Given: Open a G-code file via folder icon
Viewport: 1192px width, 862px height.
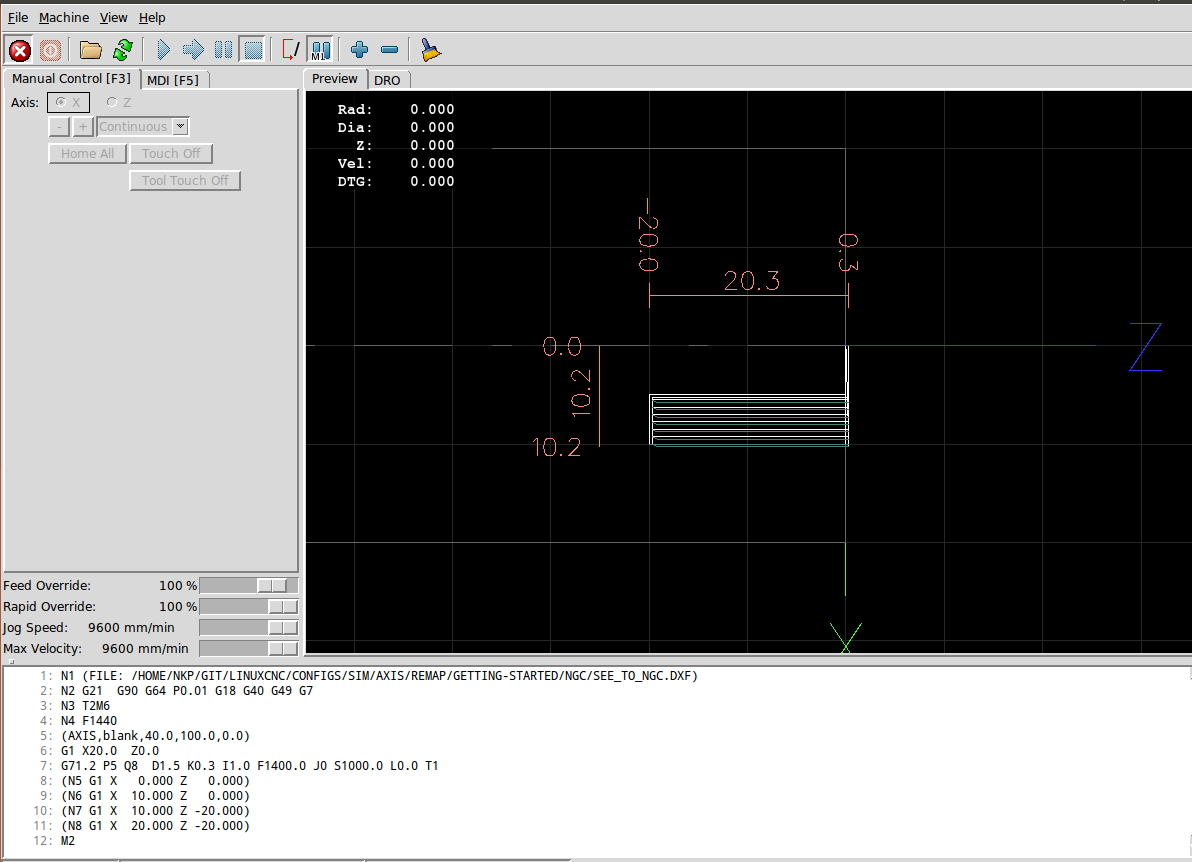Looking at the screenshot, I should pos(91,49).
